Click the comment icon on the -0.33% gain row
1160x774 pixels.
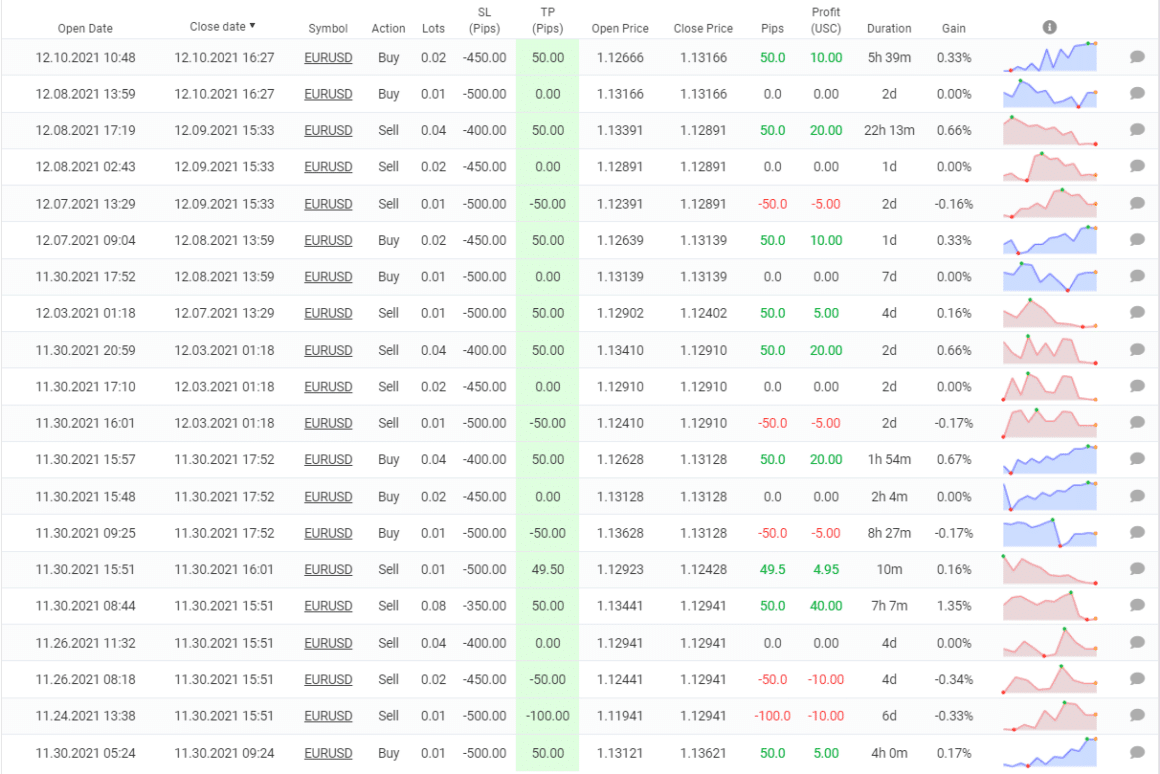tap(1136, 715)
